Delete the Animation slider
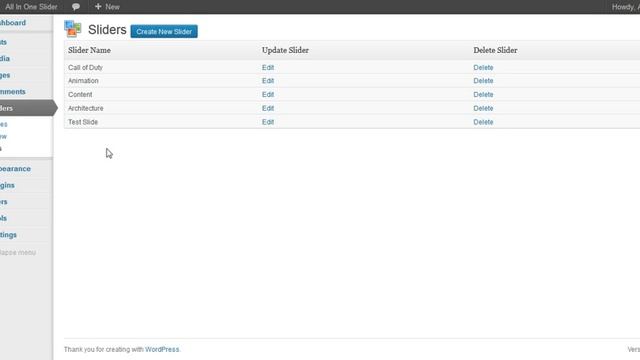The height and width of the screenshot is (360, 640). 483,81
